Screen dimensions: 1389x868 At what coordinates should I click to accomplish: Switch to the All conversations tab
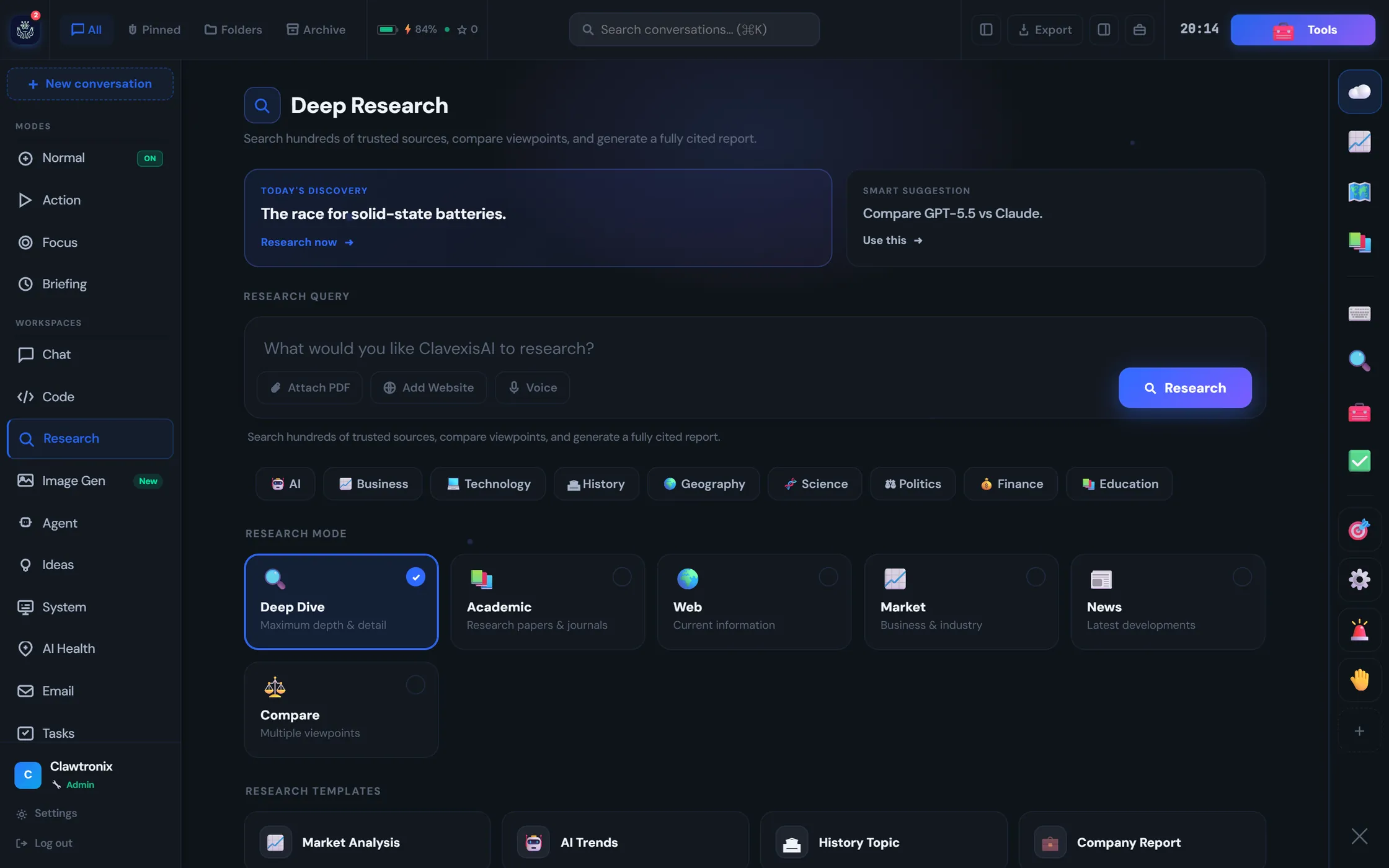tap(86, 29)
